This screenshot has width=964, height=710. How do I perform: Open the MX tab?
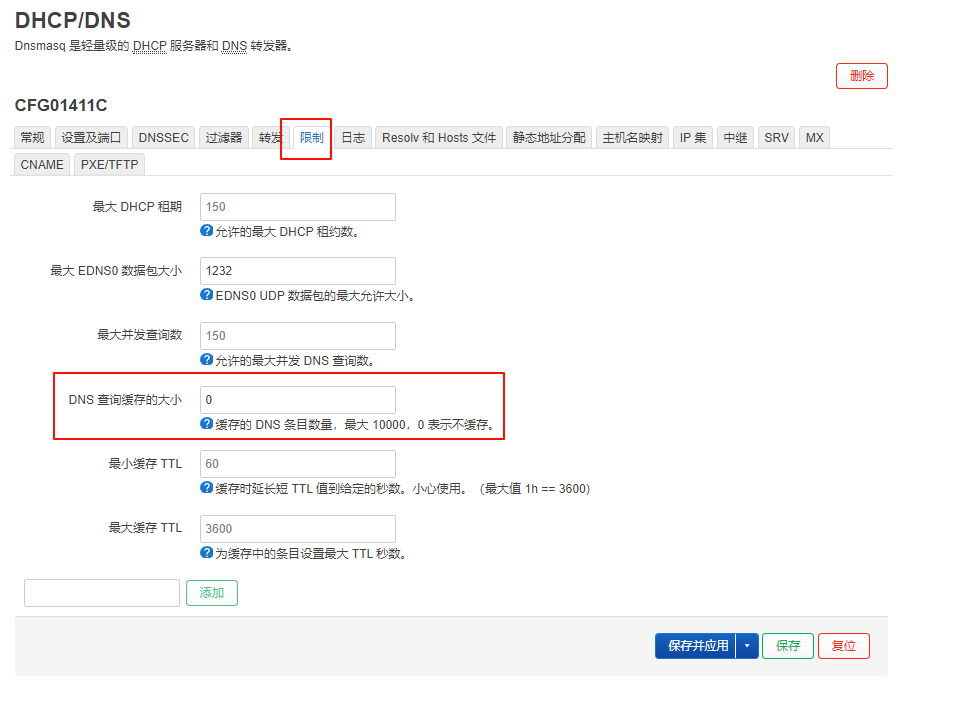(815, 138)
